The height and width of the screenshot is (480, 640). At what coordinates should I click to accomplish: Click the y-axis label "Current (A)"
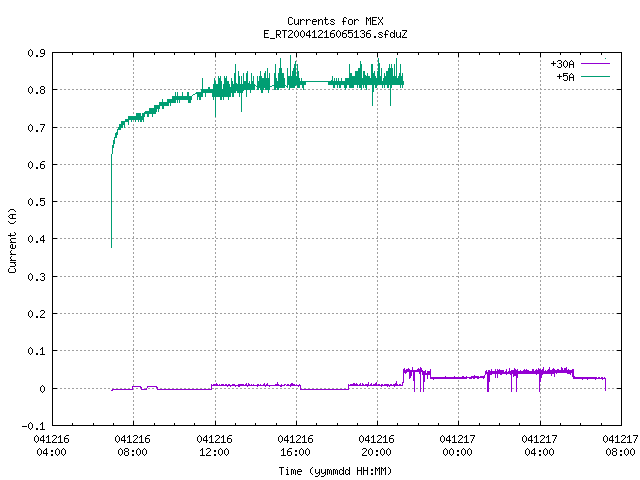(12, 240)
